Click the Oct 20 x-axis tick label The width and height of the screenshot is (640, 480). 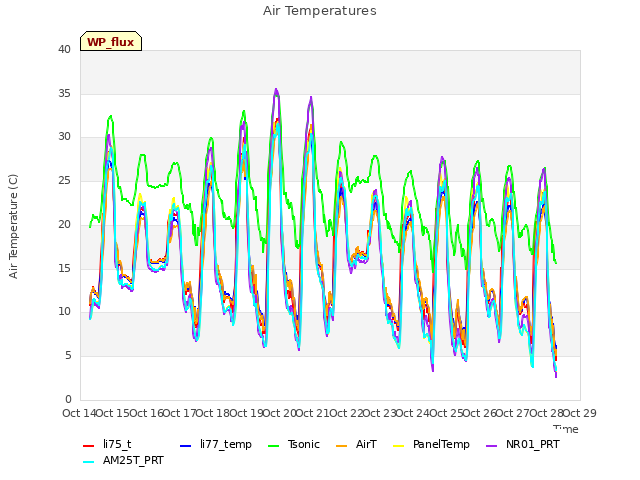[279, 413]
